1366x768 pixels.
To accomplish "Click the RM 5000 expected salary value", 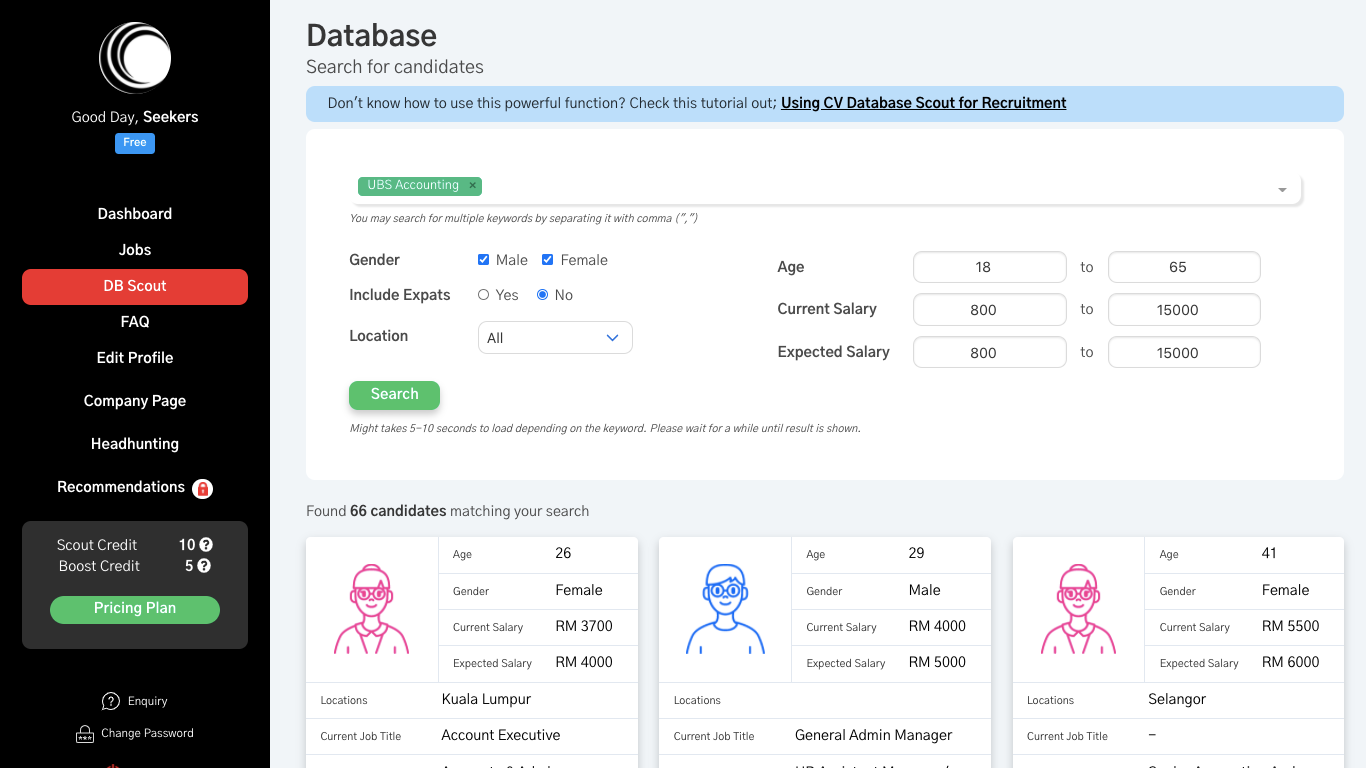I will pos(937,662).
